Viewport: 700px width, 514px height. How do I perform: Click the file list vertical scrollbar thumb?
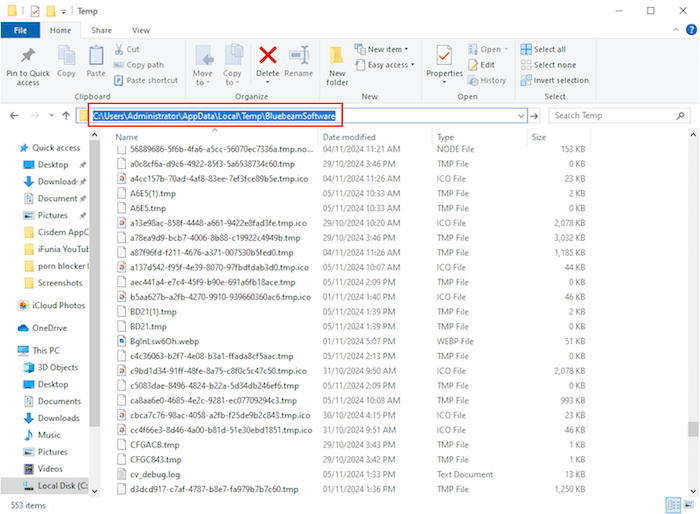pos(693,429)
